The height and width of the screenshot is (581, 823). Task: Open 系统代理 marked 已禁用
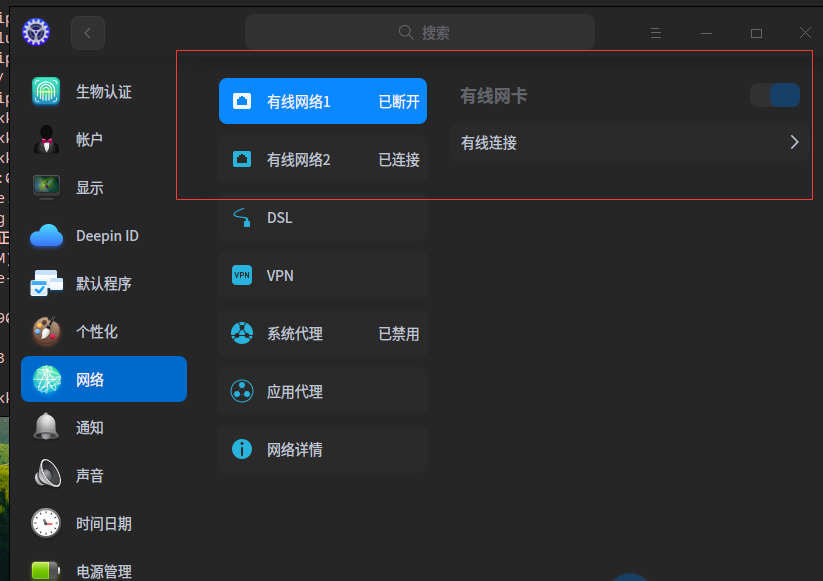(322, 333)
